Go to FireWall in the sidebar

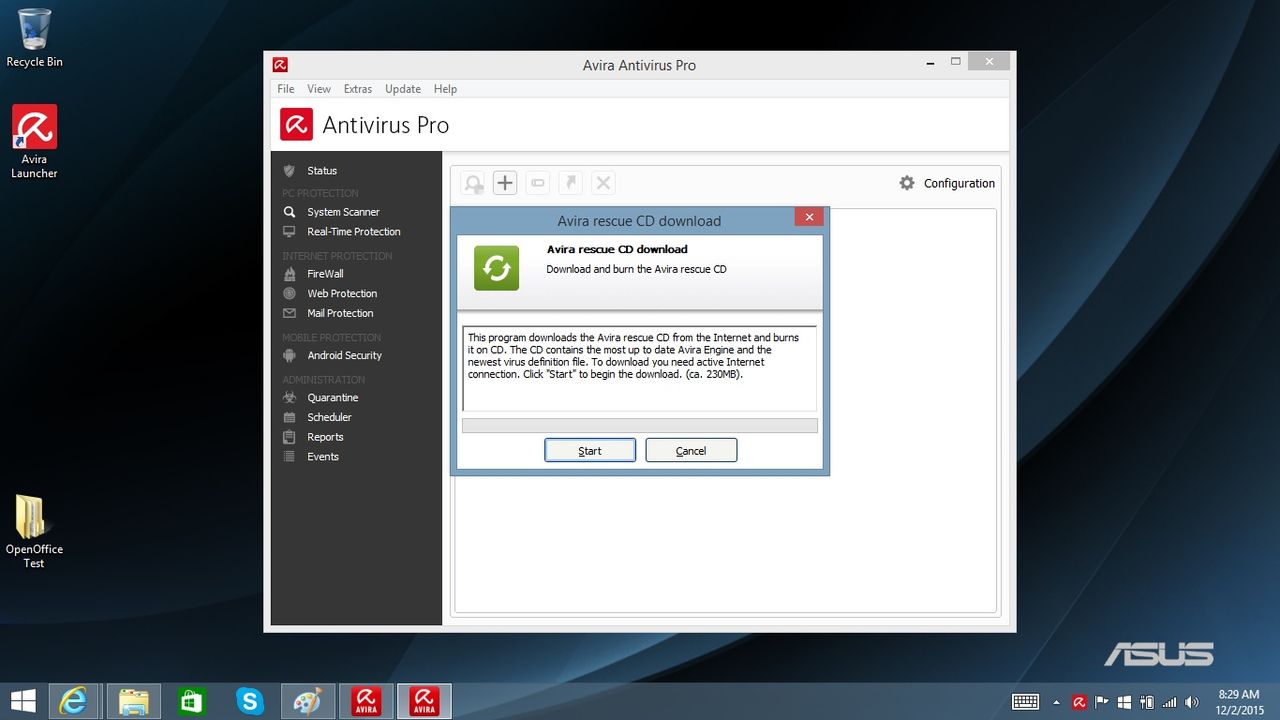pyautogui.click(x=325, y=274)
